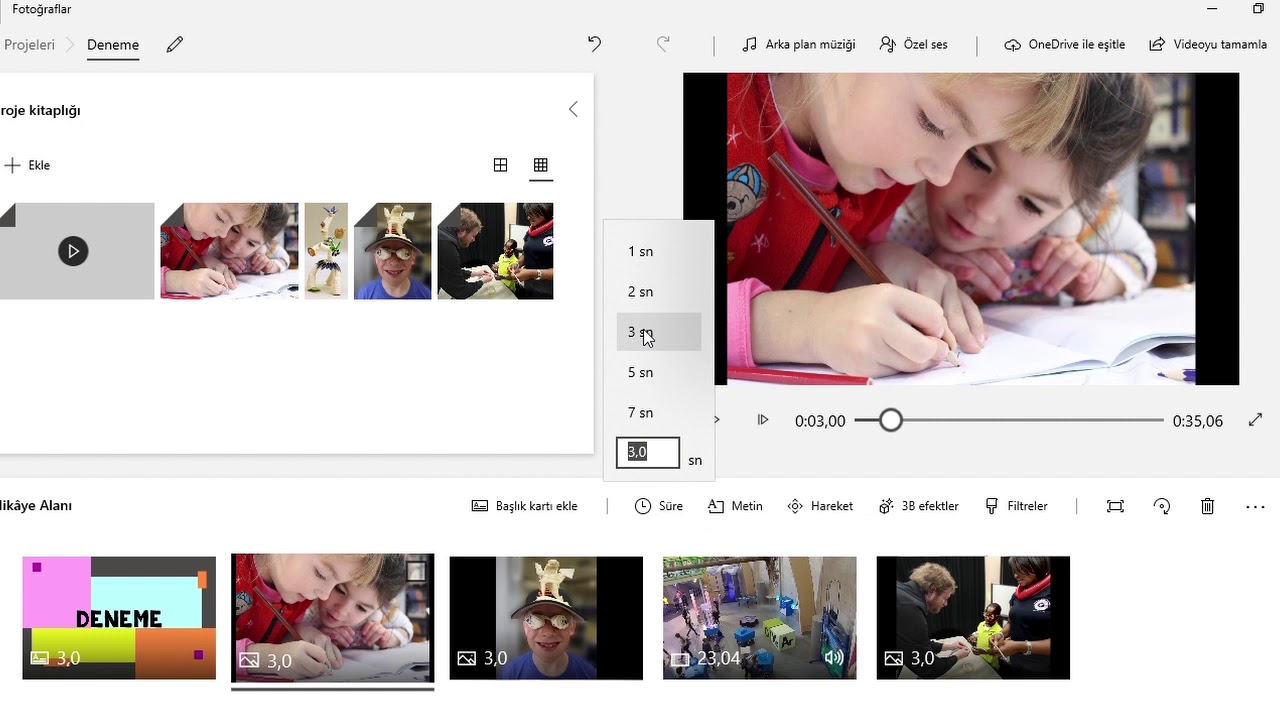Image resolution: width=1280 pixels, height=720 pixels.
Task: Select the 23,04 video clip in storyboard
Action: 760,618
